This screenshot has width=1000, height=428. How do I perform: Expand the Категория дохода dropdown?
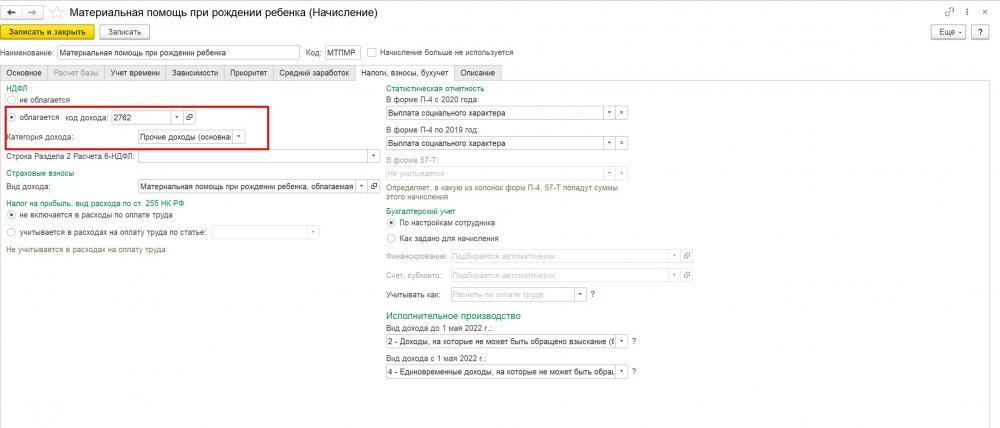(x=239, y=136)
